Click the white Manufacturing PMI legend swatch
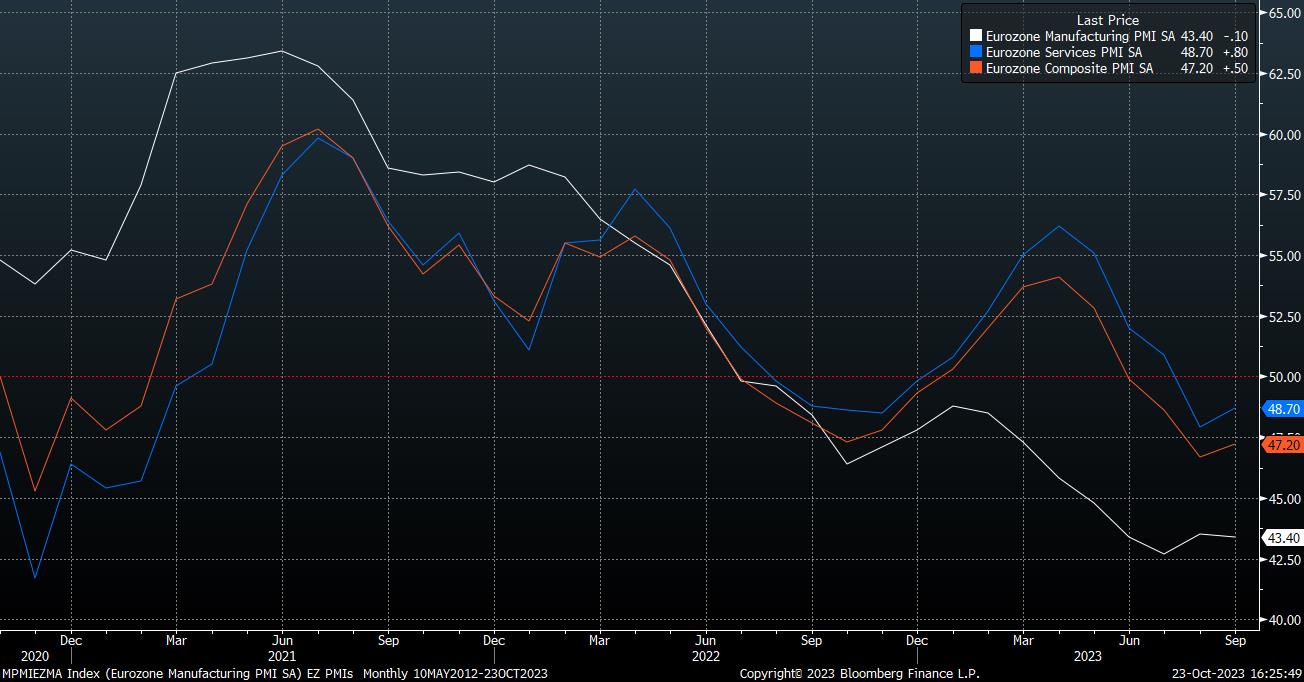 click(x=976, y=36)
